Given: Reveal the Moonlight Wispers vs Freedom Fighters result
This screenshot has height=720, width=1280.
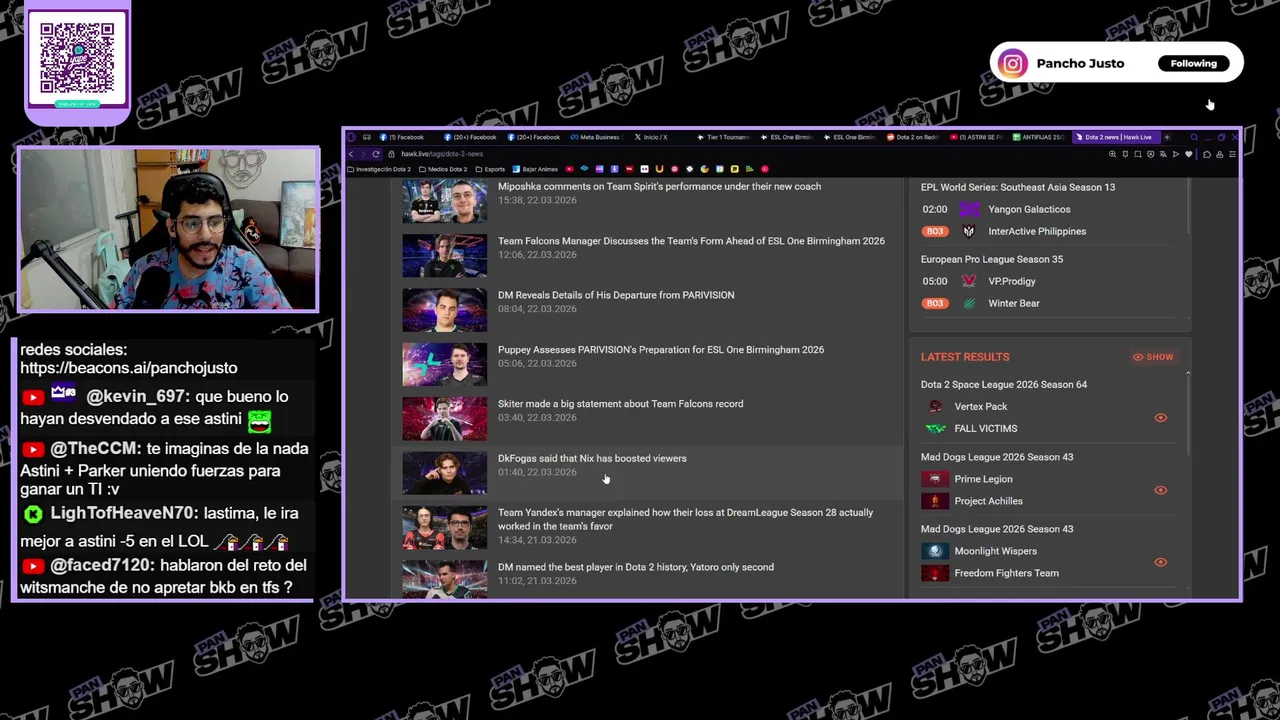Looking at the screenshot, I should click(x=1161, y=562).
